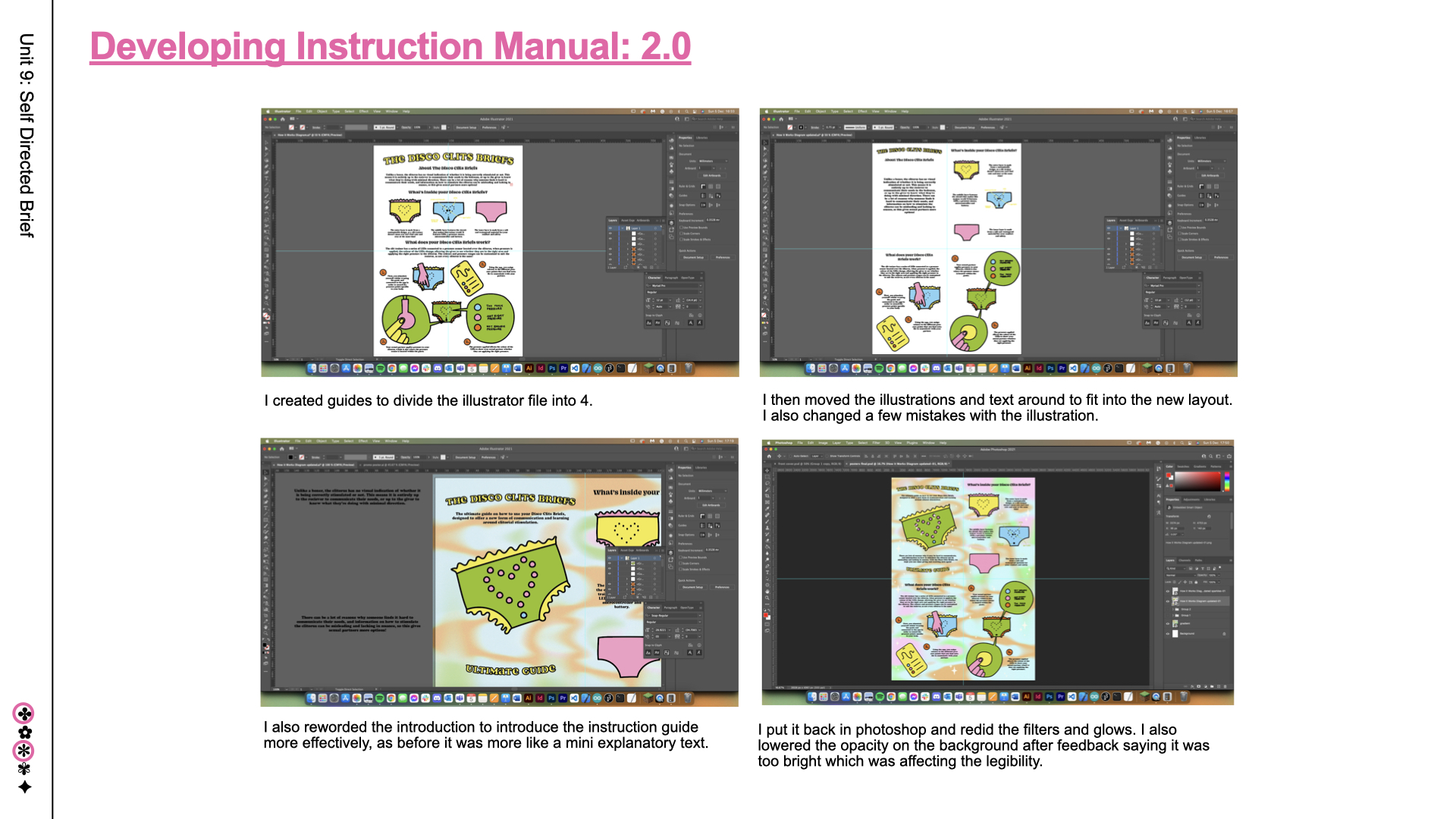
Task: Toggle visibility of the gradient layer
Action: 1168,623
